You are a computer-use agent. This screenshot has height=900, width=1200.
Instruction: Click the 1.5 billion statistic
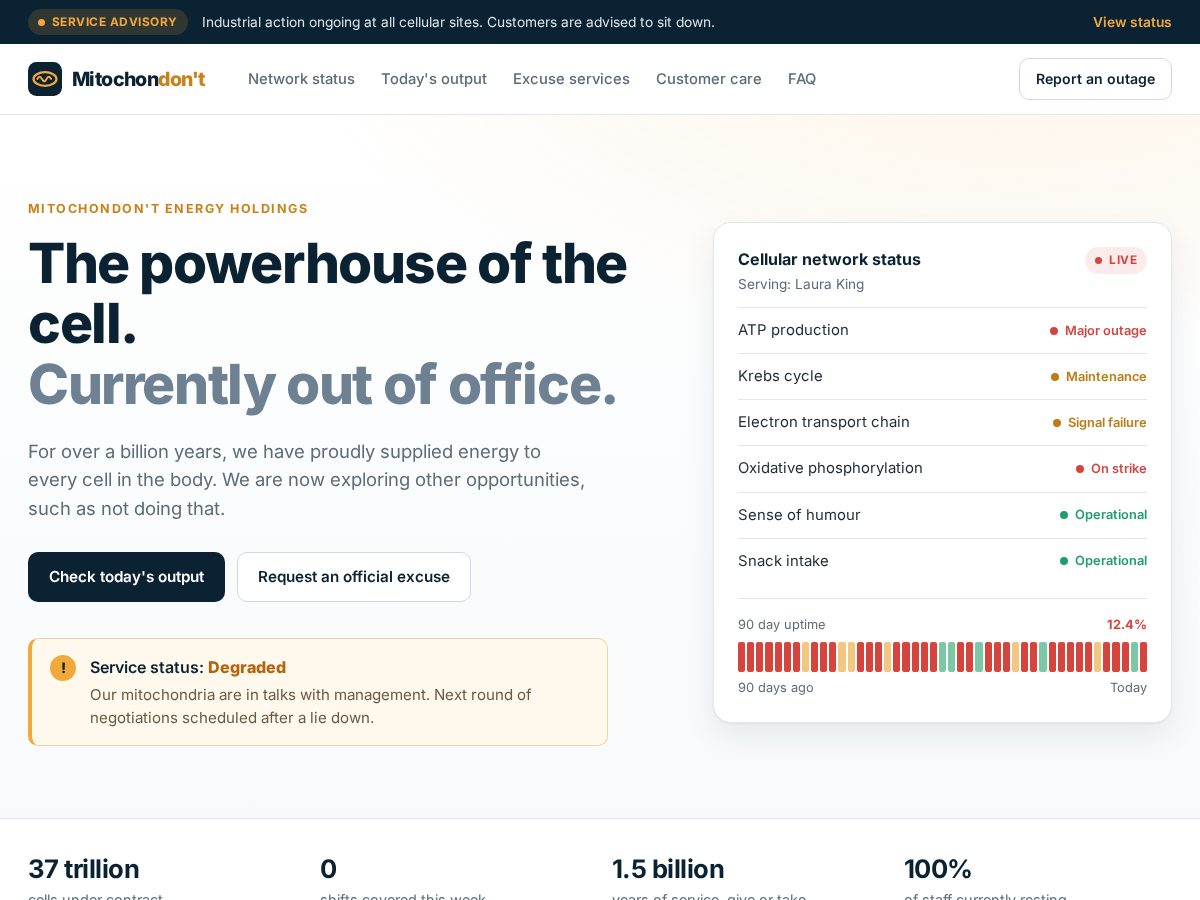[x=668, y=869]
